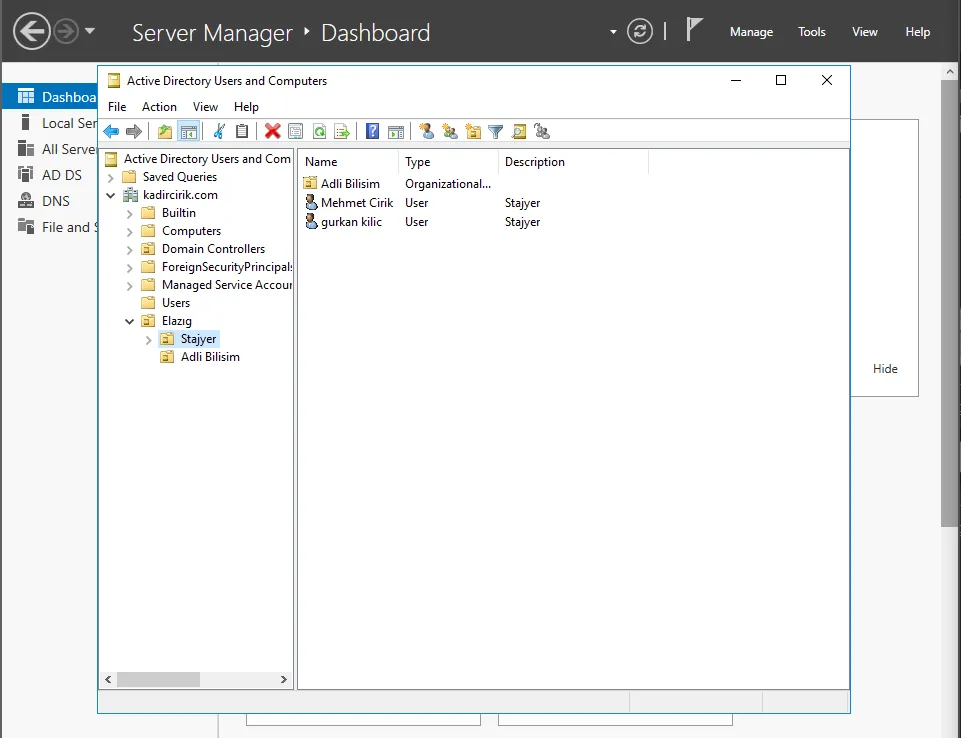Click the Refresh toolbar icon
961x738 pixels.
coord(319,131)
